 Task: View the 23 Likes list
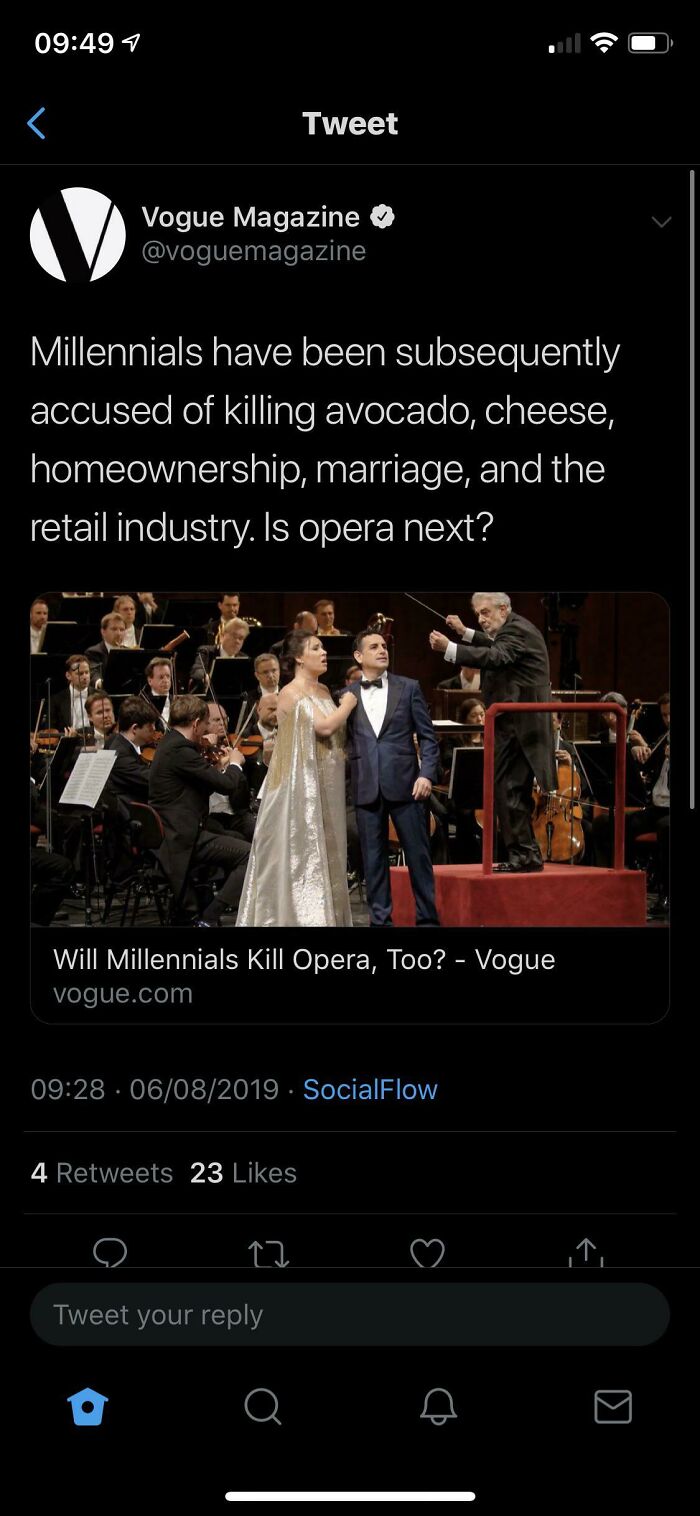(243, 1172)
